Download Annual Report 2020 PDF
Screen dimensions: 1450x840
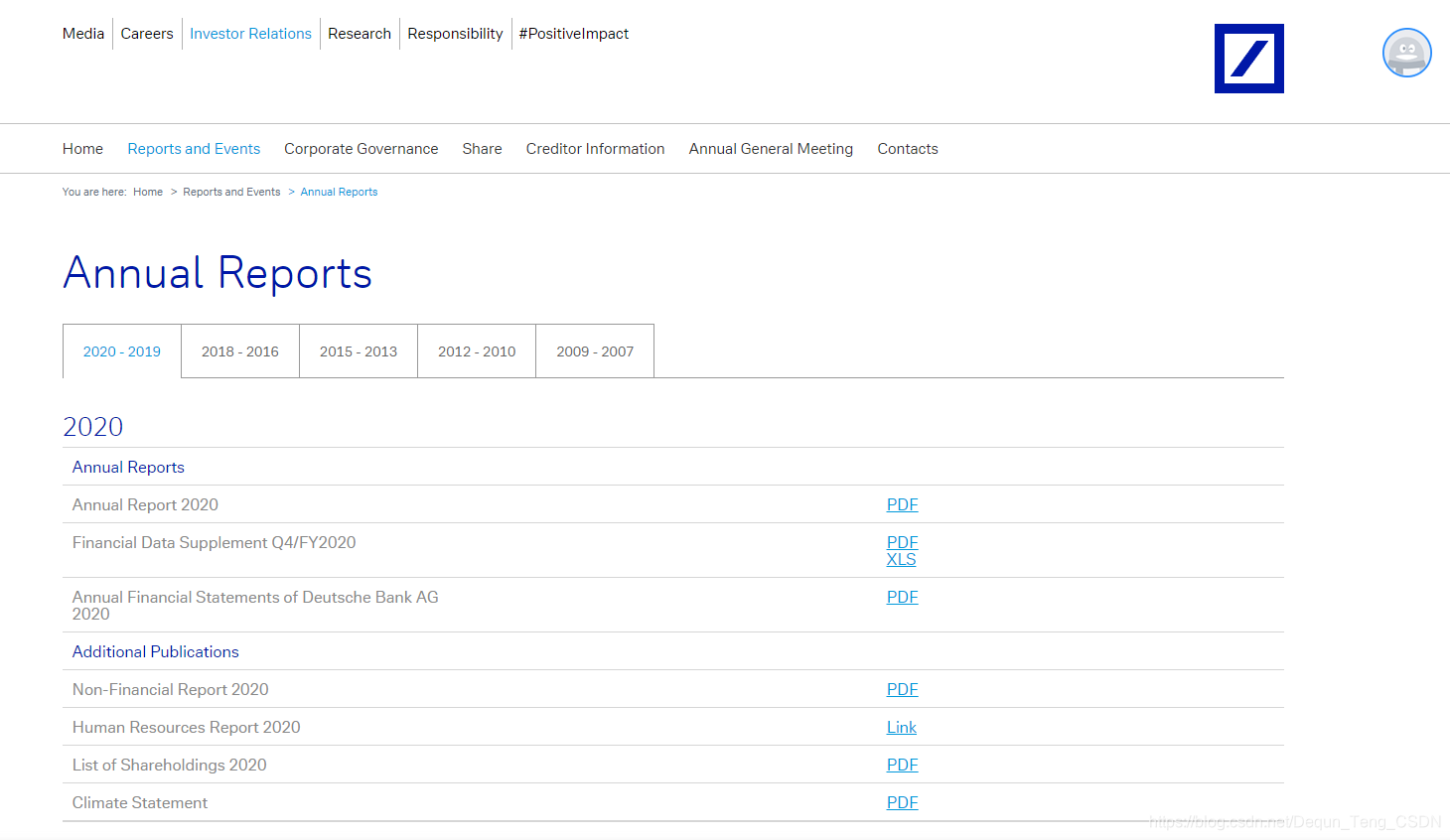[902, 504]
